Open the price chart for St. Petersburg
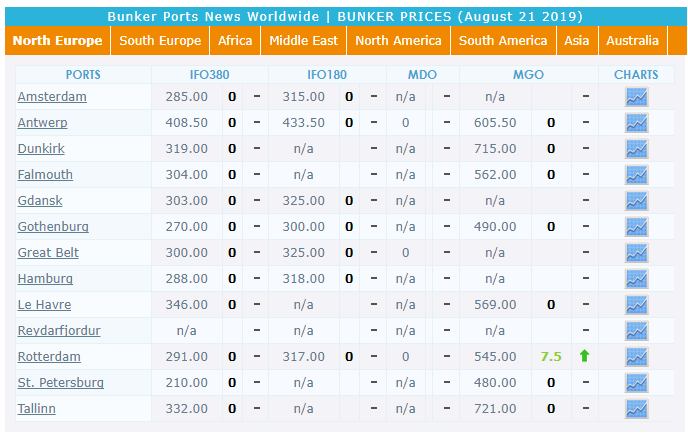The height and width of the screenshot is (441, 688). tap(636, 383)
